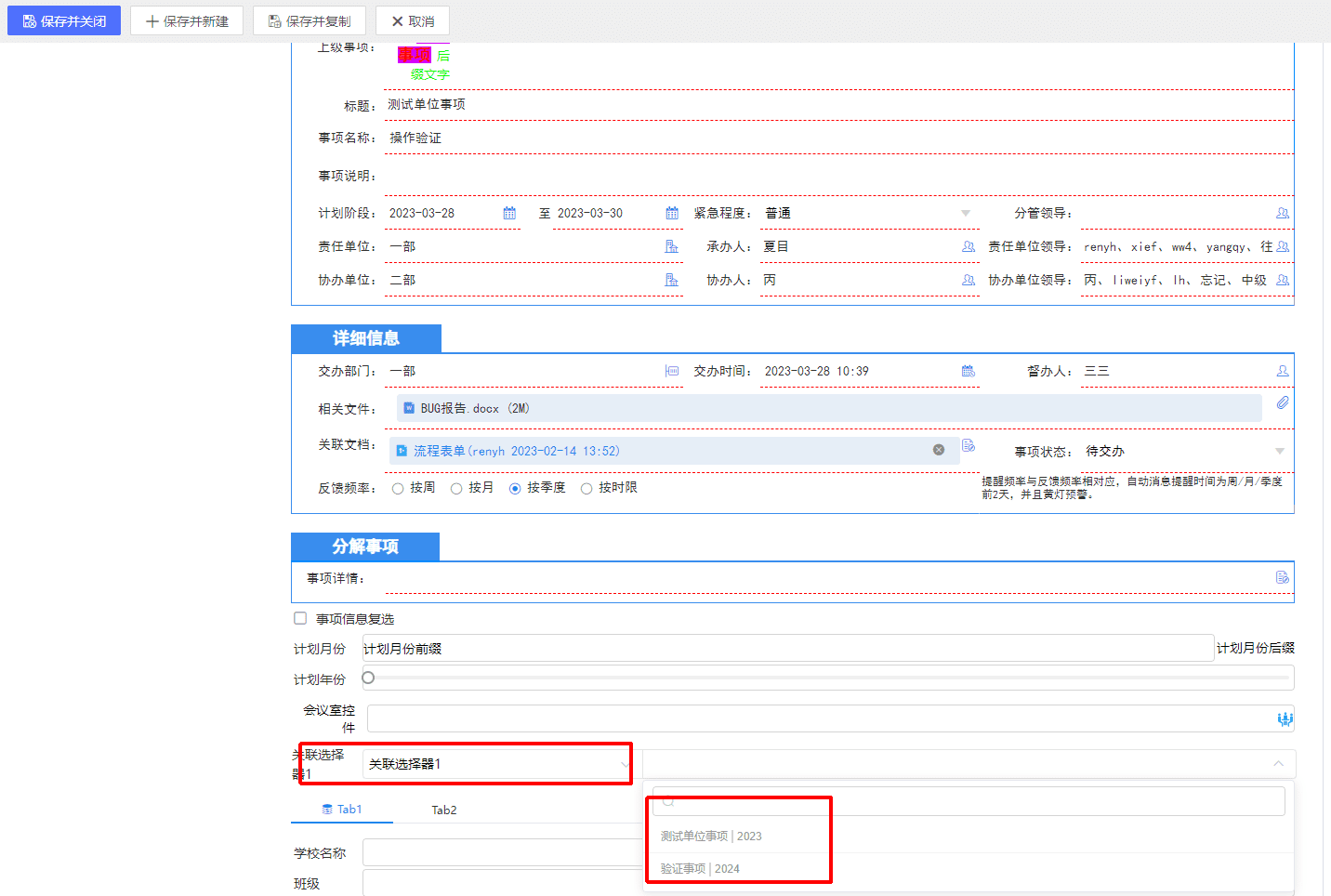The height and width of the screenshot is (896, 1331).
Task: Open the 协办单位 organization selector icon
Action: tap(672, 280)
